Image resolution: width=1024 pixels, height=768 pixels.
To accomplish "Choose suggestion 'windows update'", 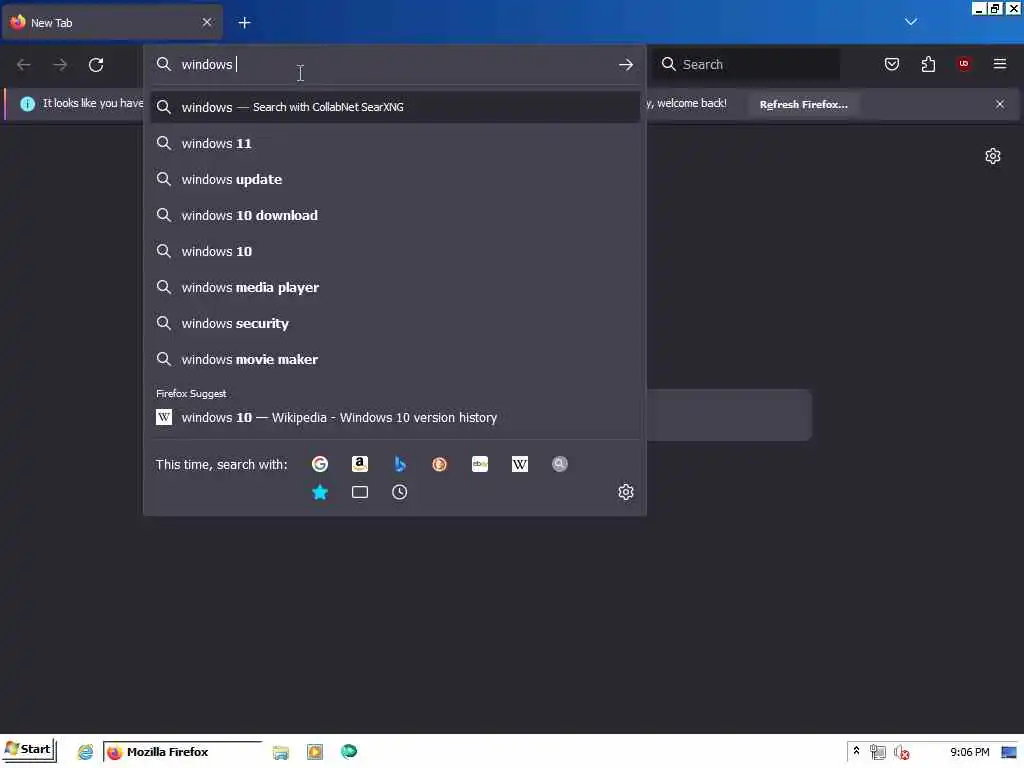I will [x=395, y=180].
